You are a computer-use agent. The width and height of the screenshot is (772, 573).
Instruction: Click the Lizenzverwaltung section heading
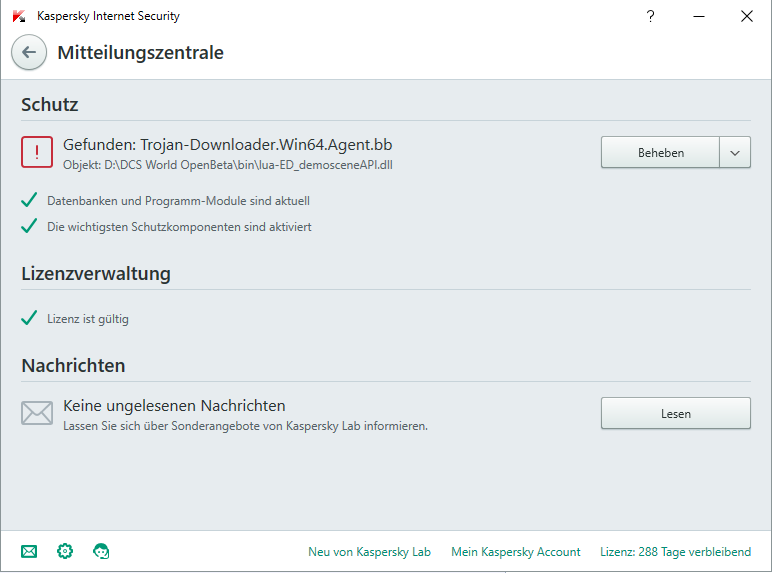(x=96, y=274)
